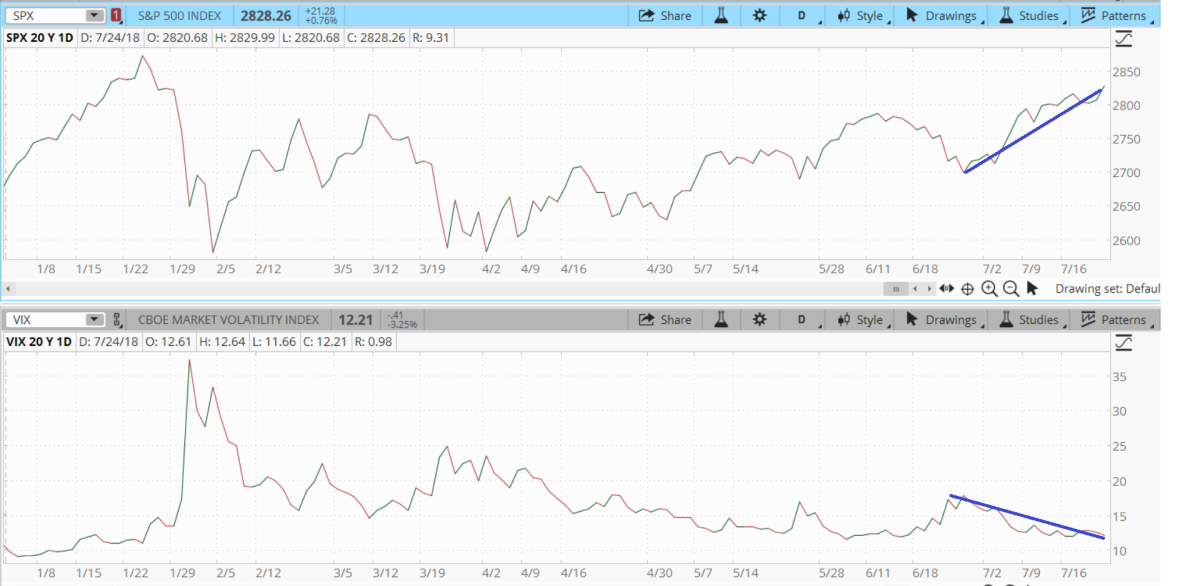The width and height of the screenshot is (1200, 586).
Task: Click the Share button on VIX chart
Action: 665,320
